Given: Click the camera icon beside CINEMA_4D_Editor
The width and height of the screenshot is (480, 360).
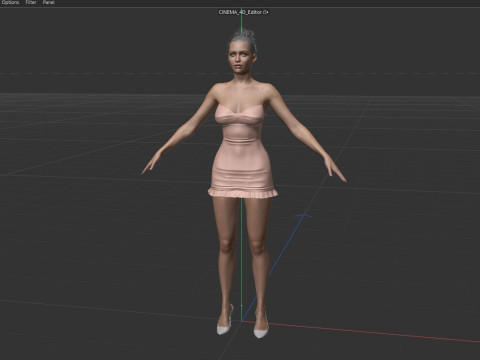Looking at the screenshot, I should [266, 12].
